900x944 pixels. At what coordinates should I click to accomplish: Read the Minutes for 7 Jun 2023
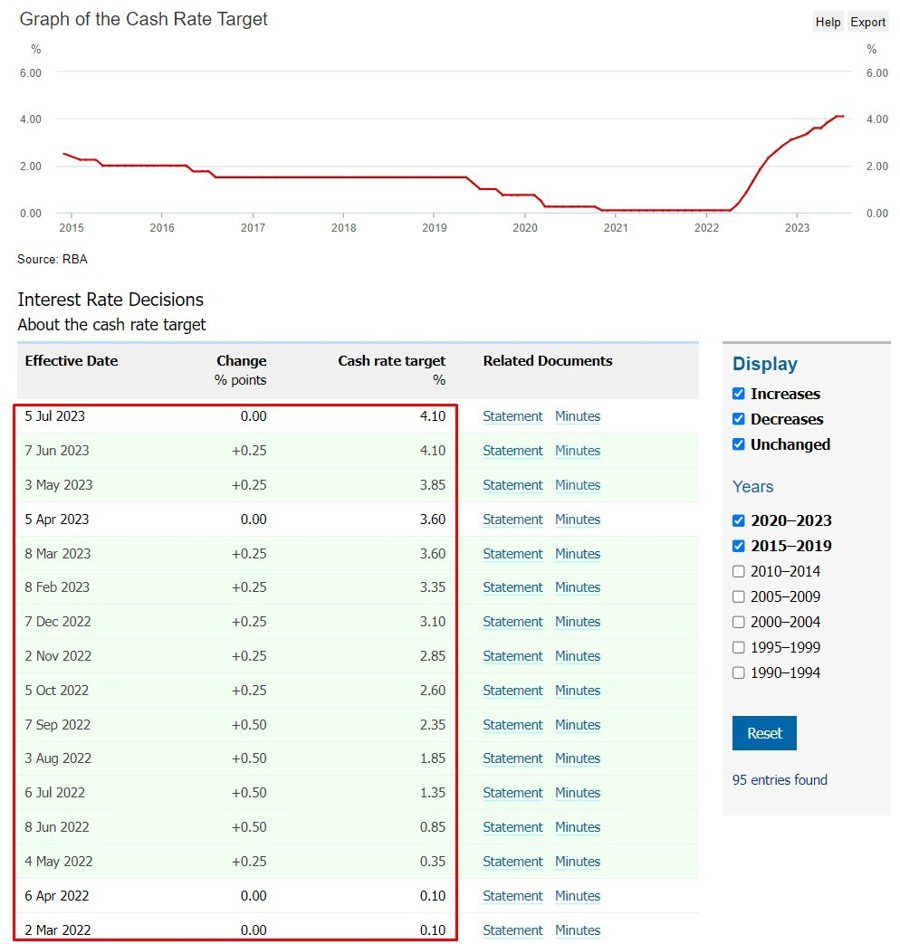click(578, 451)
